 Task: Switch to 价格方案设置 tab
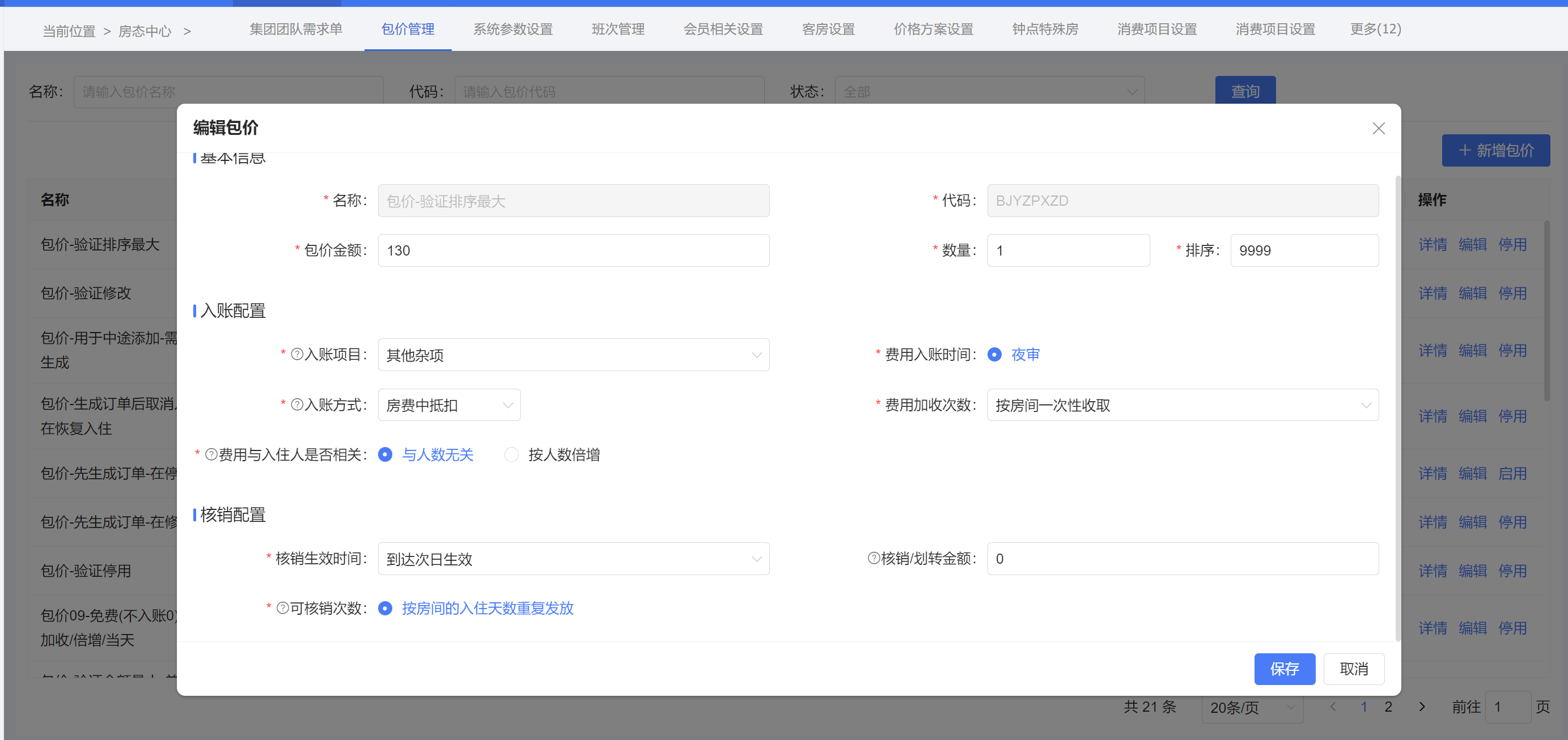click(x=933, y=28)
